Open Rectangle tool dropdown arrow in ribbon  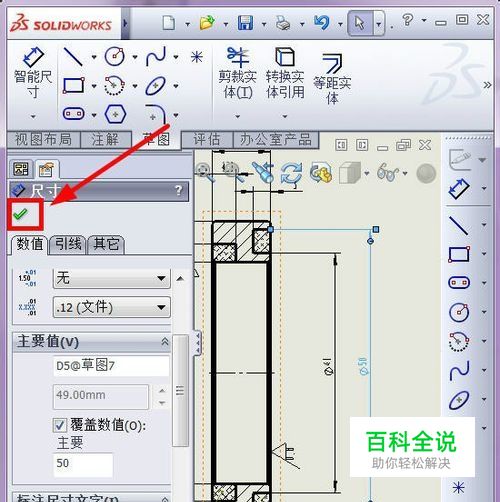(x=94, y=86)
